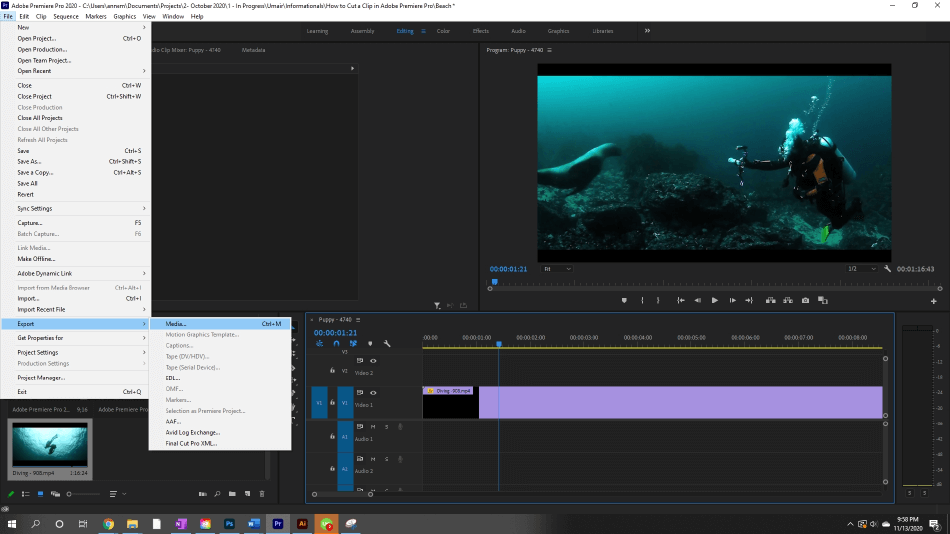Open Sort Icons dropdown in Project panel
The image size is (950, 534).
[x=118, y=494]
